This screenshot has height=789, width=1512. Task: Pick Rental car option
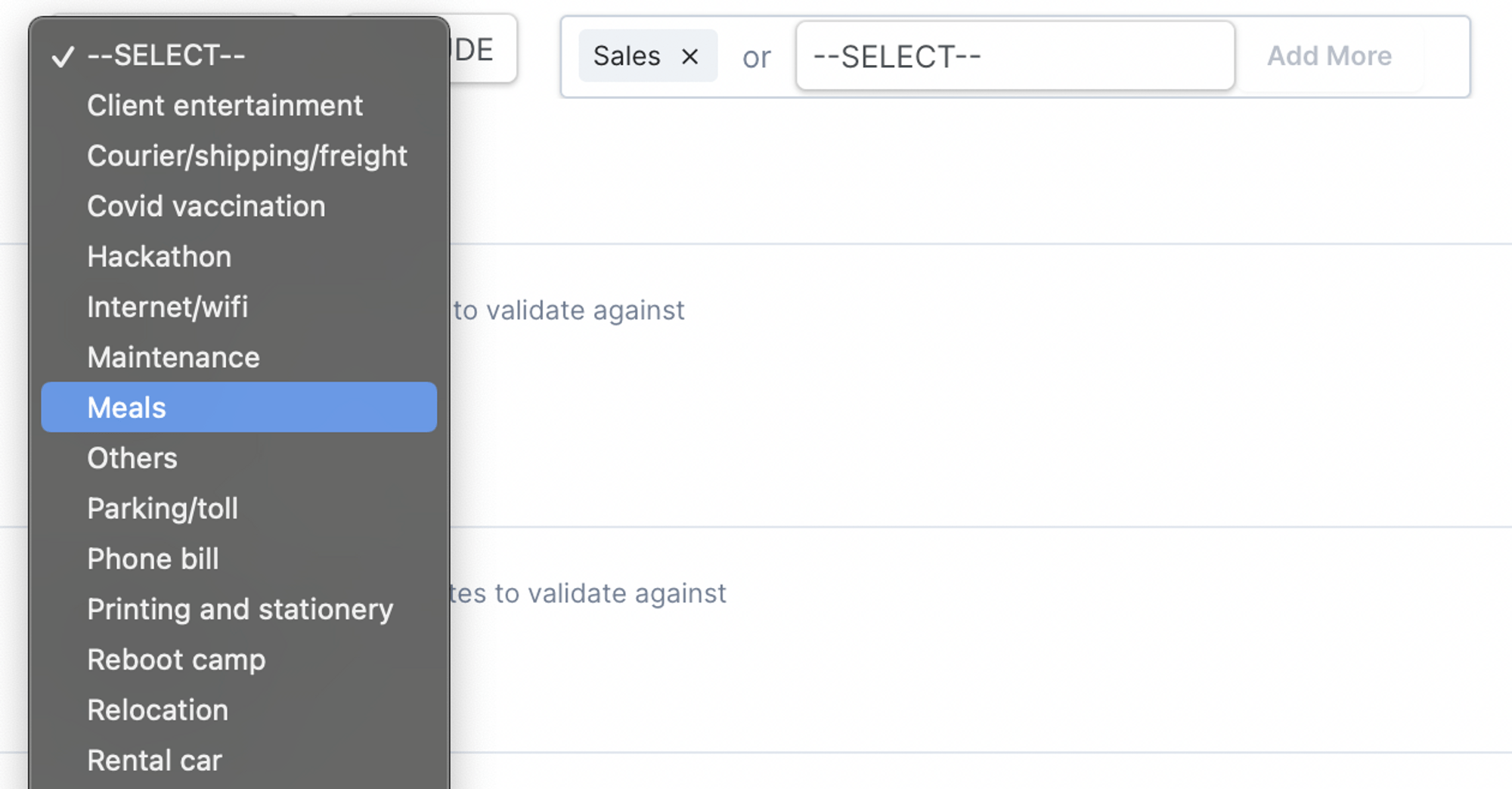point(239,760)
